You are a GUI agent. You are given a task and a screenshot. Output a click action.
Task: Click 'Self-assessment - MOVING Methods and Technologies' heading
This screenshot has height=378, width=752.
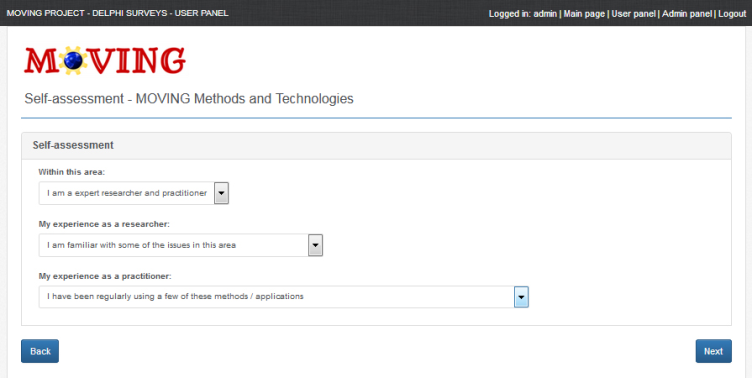click(x=189, y=99)
